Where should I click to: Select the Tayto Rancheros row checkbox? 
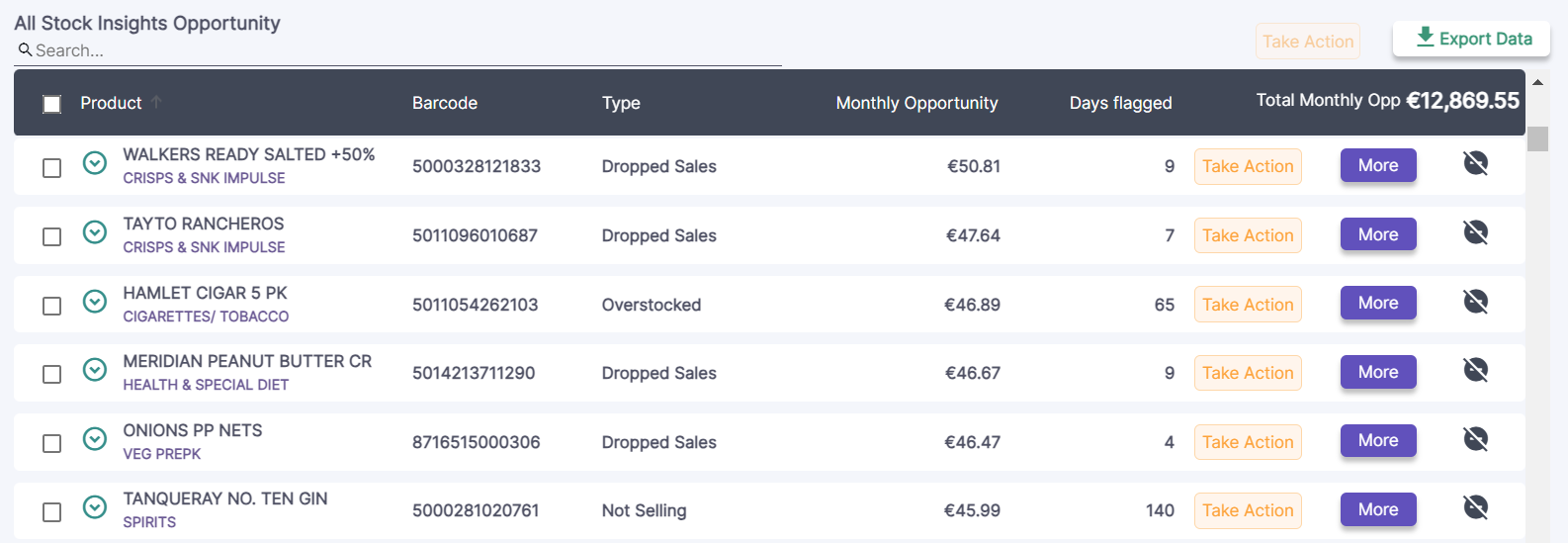52,236
